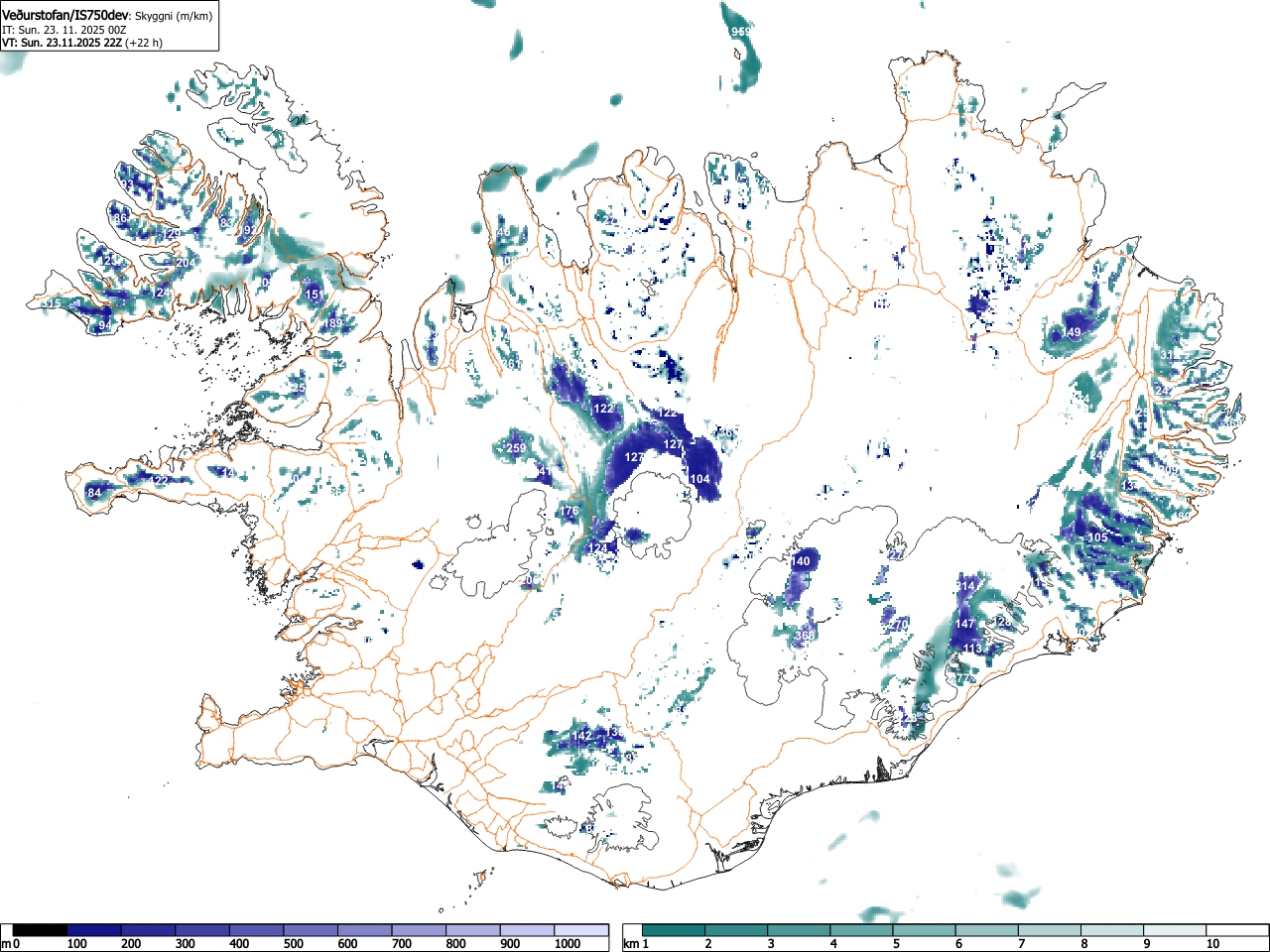Click the 259 visibility value on the map
Screen dimensions: 1270x952
[516, 448]
